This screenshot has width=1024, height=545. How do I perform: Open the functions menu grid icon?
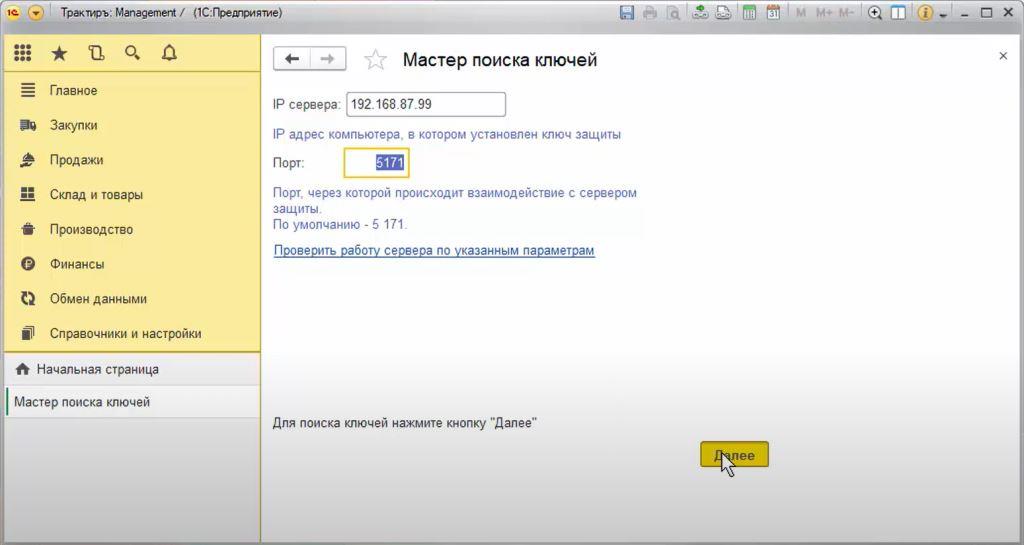point(23,54)
